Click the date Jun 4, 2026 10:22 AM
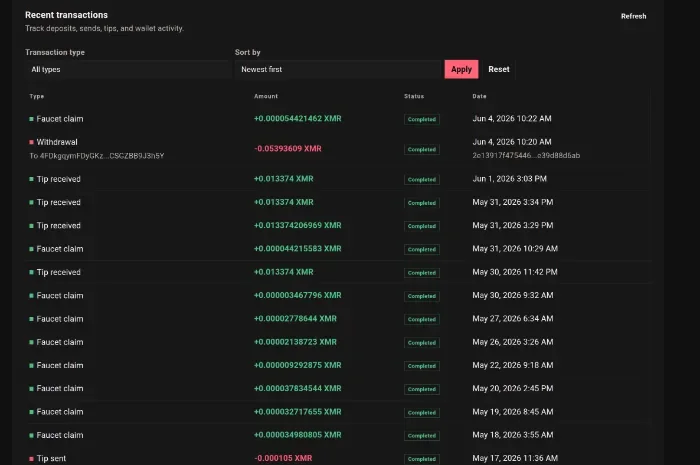700x465 pixels. 512,119
